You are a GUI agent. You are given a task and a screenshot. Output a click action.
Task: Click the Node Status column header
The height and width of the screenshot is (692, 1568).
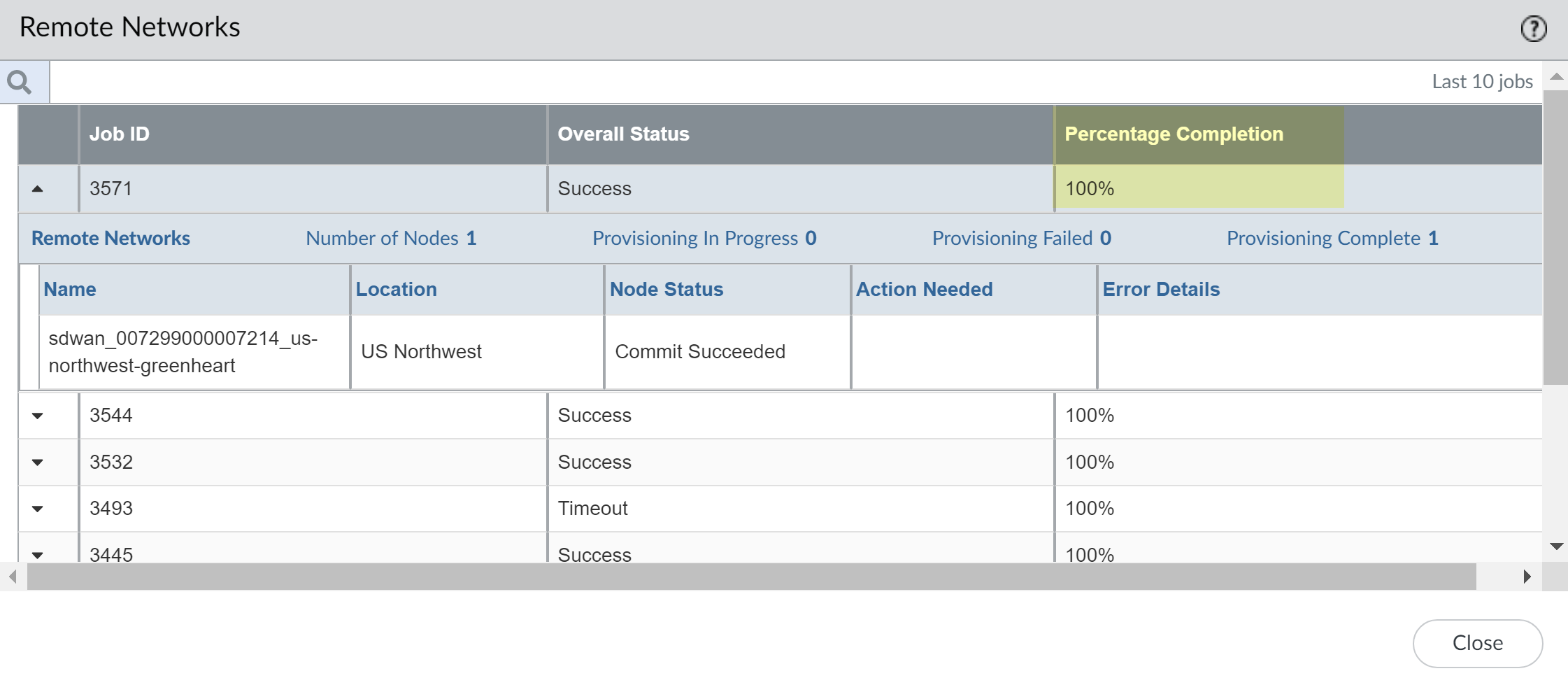667,290
